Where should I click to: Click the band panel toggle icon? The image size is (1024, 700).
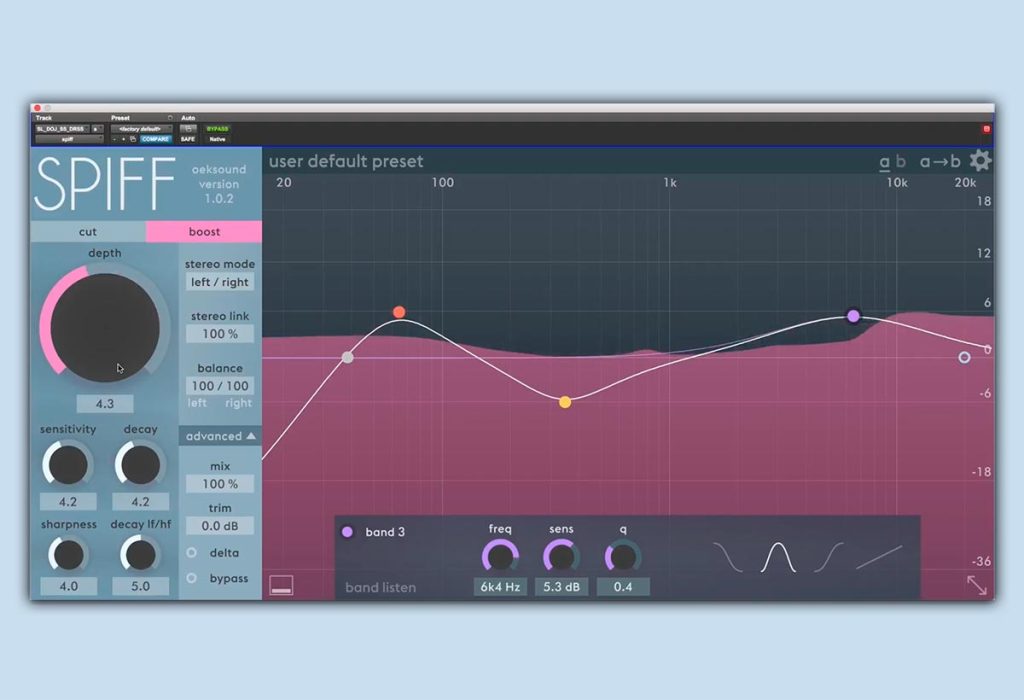pyautogui.click(x=281, y=585)
